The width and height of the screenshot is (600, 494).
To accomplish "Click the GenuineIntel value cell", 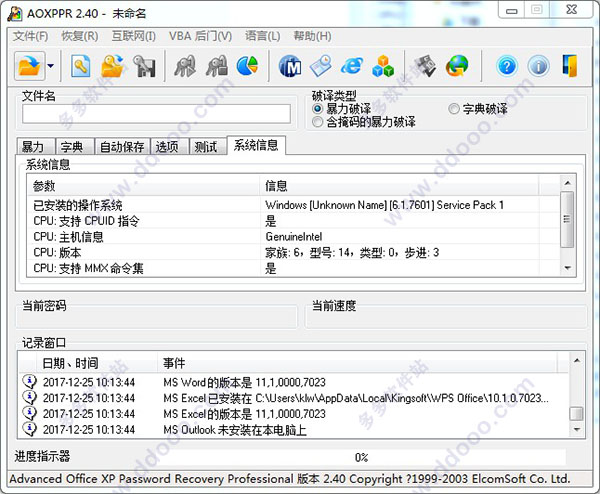I will (294, 236).
